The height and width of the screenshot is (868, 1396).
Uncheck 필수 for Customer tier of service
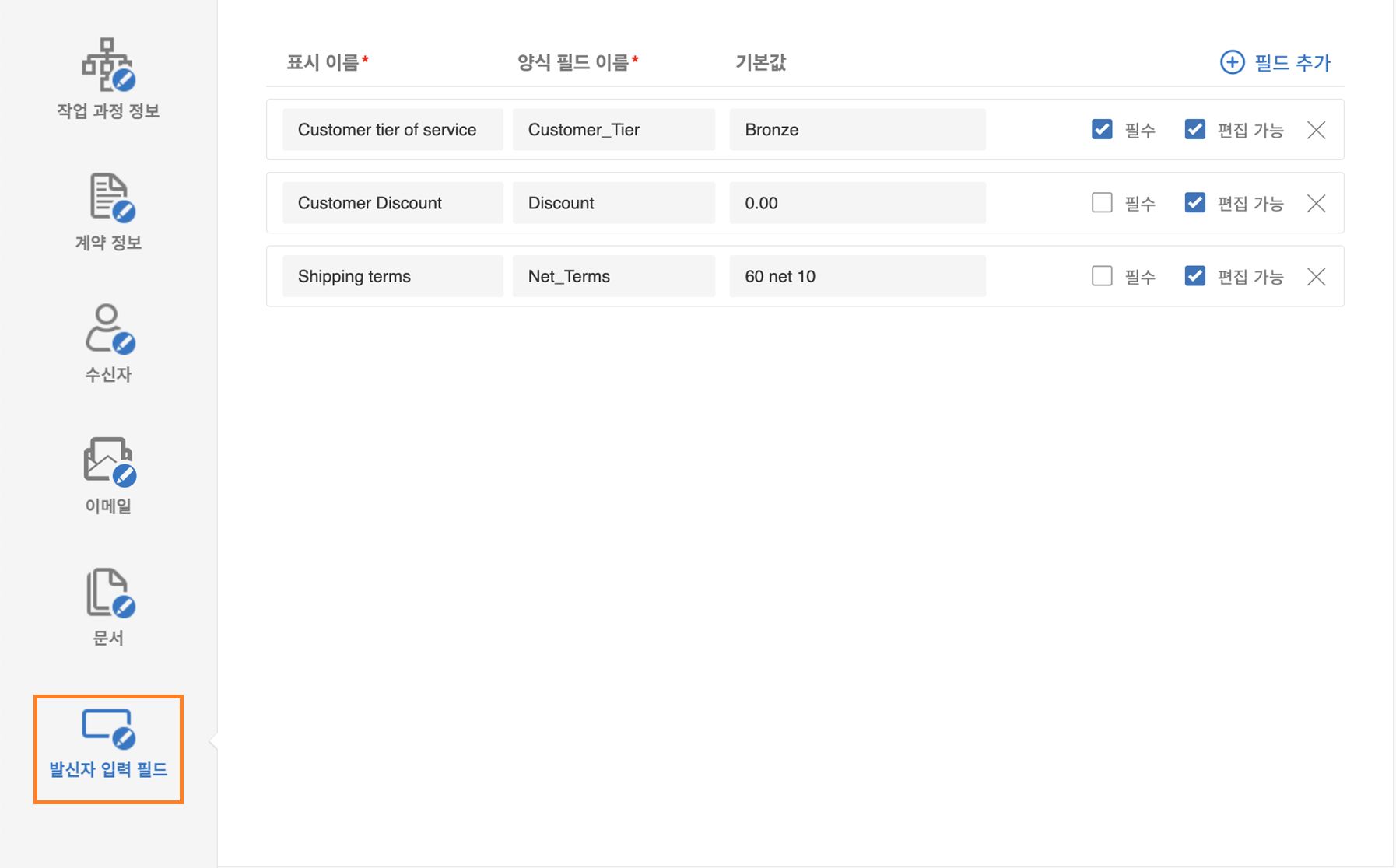tap(1102, 129)
